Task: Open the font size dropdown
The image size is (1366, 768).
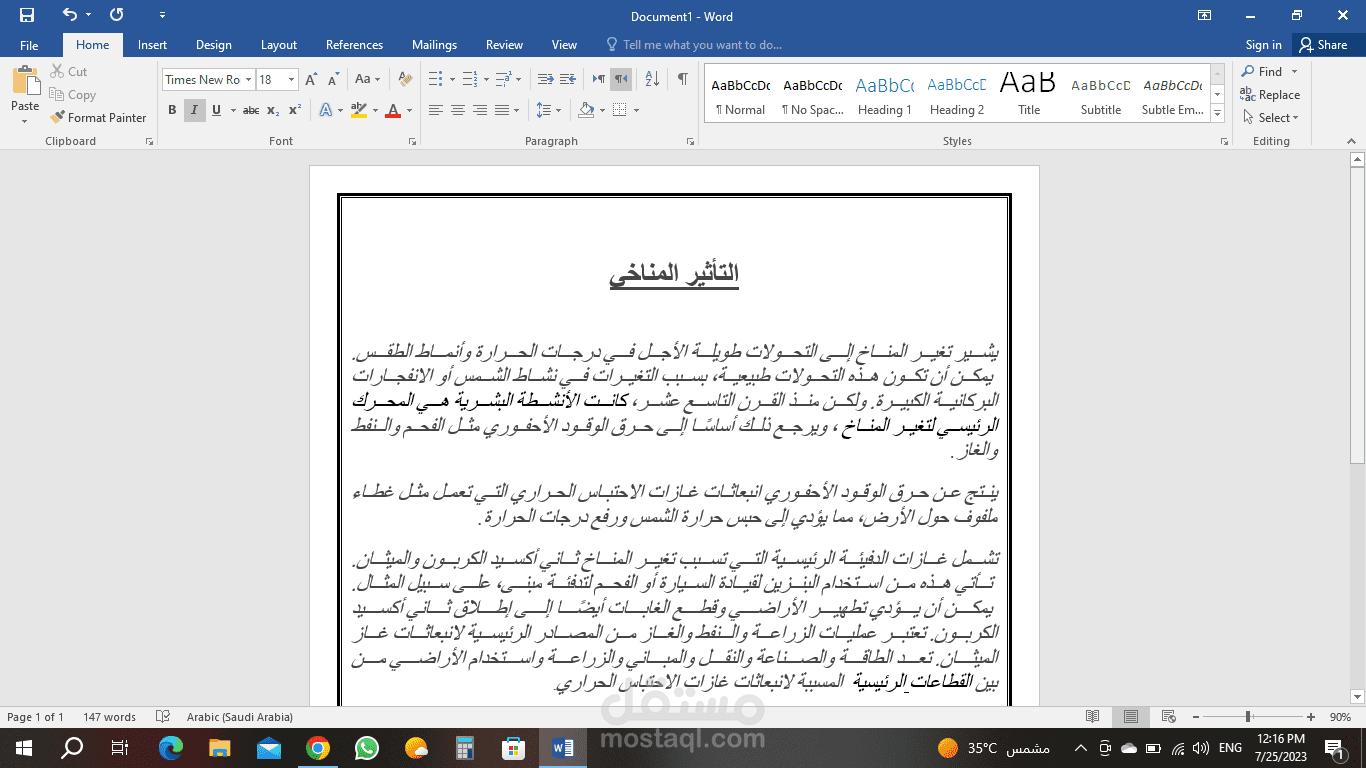Action: point(291,80)
